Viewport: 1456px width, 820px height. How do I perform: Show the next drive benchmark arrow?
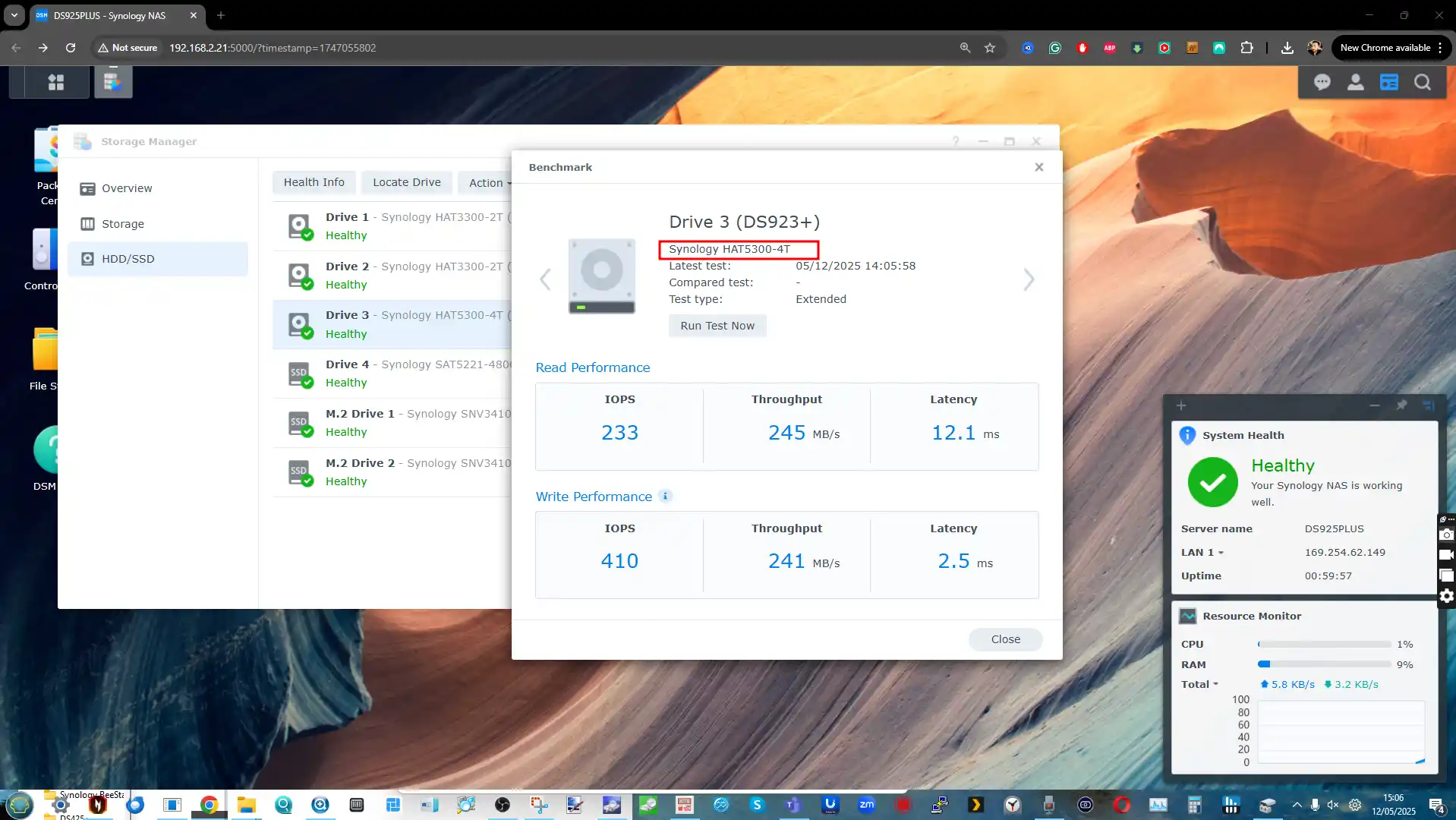point(1029,279)
